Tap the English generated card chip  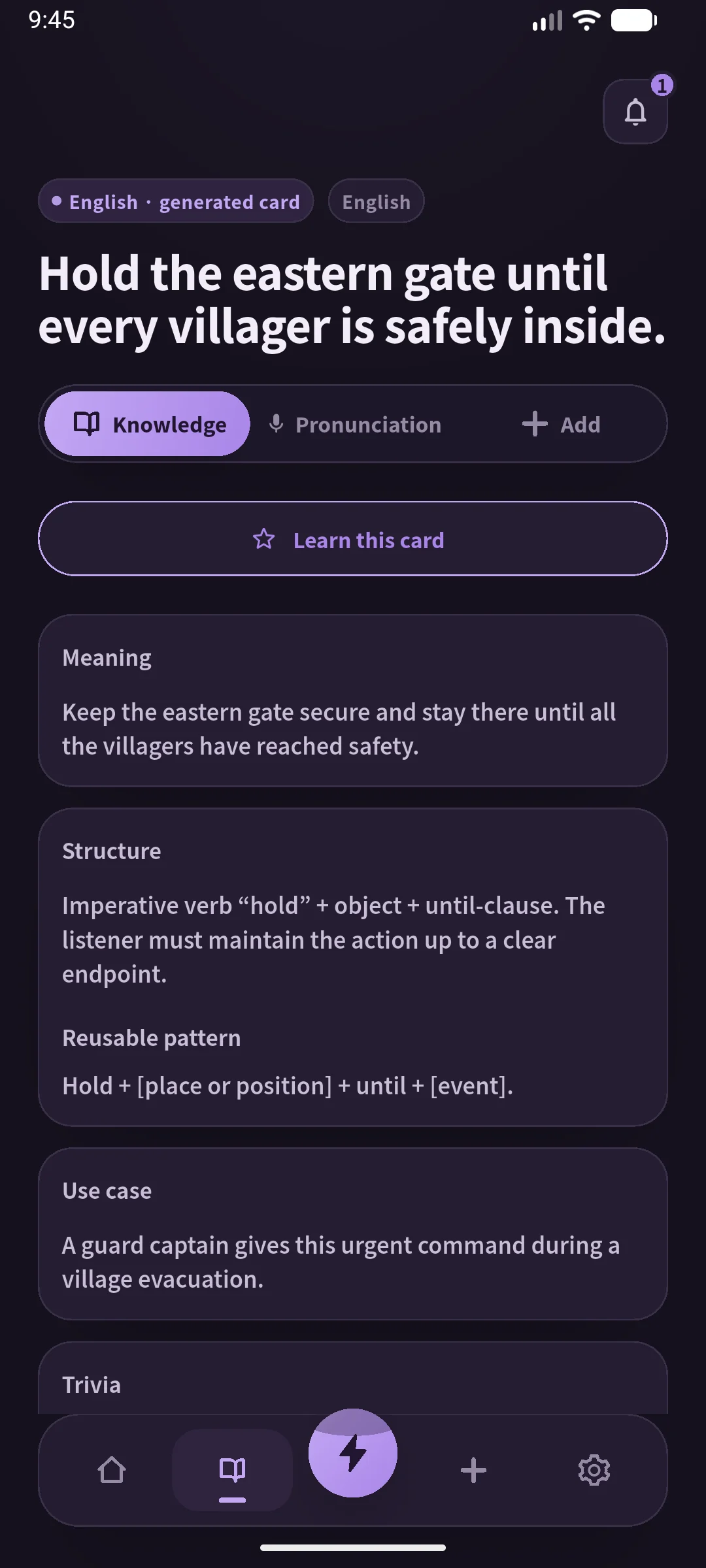point(176,201)
